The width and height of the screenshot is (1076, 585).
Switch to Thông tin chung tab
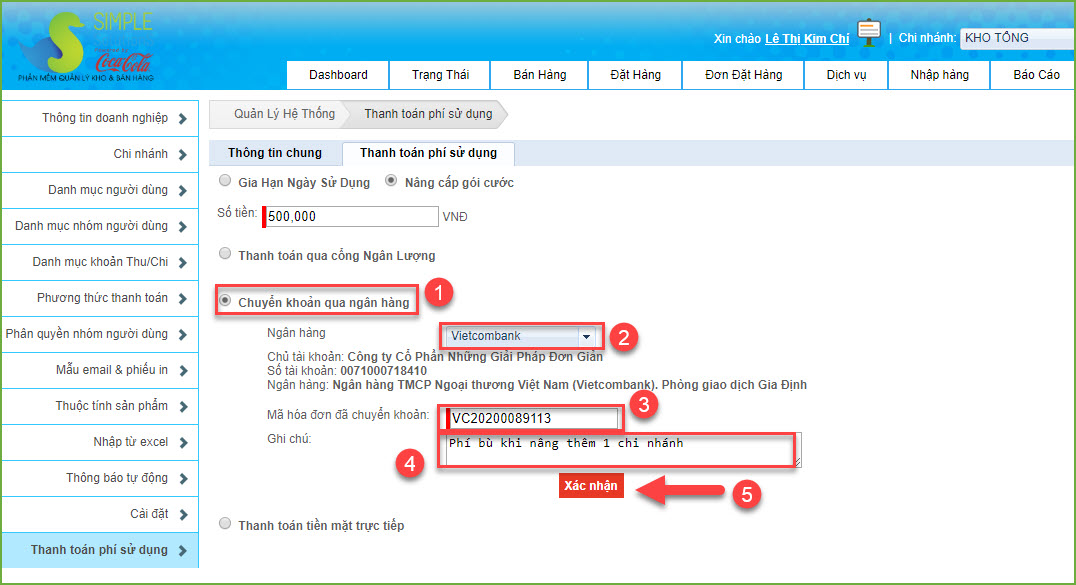click(x=275, y=153)
